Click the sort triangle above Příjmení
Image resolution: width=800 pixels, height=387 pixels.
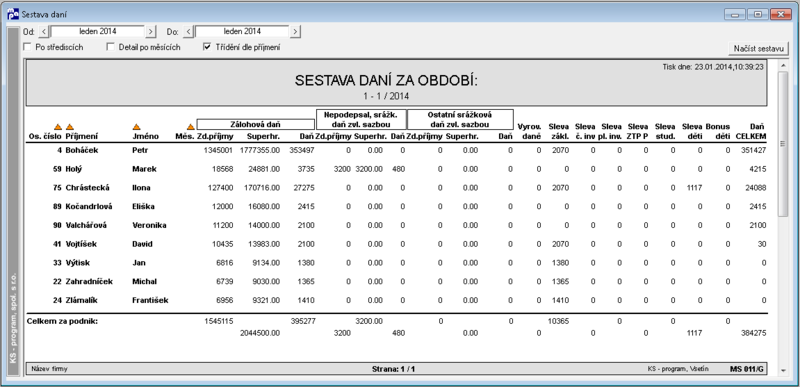70,127
